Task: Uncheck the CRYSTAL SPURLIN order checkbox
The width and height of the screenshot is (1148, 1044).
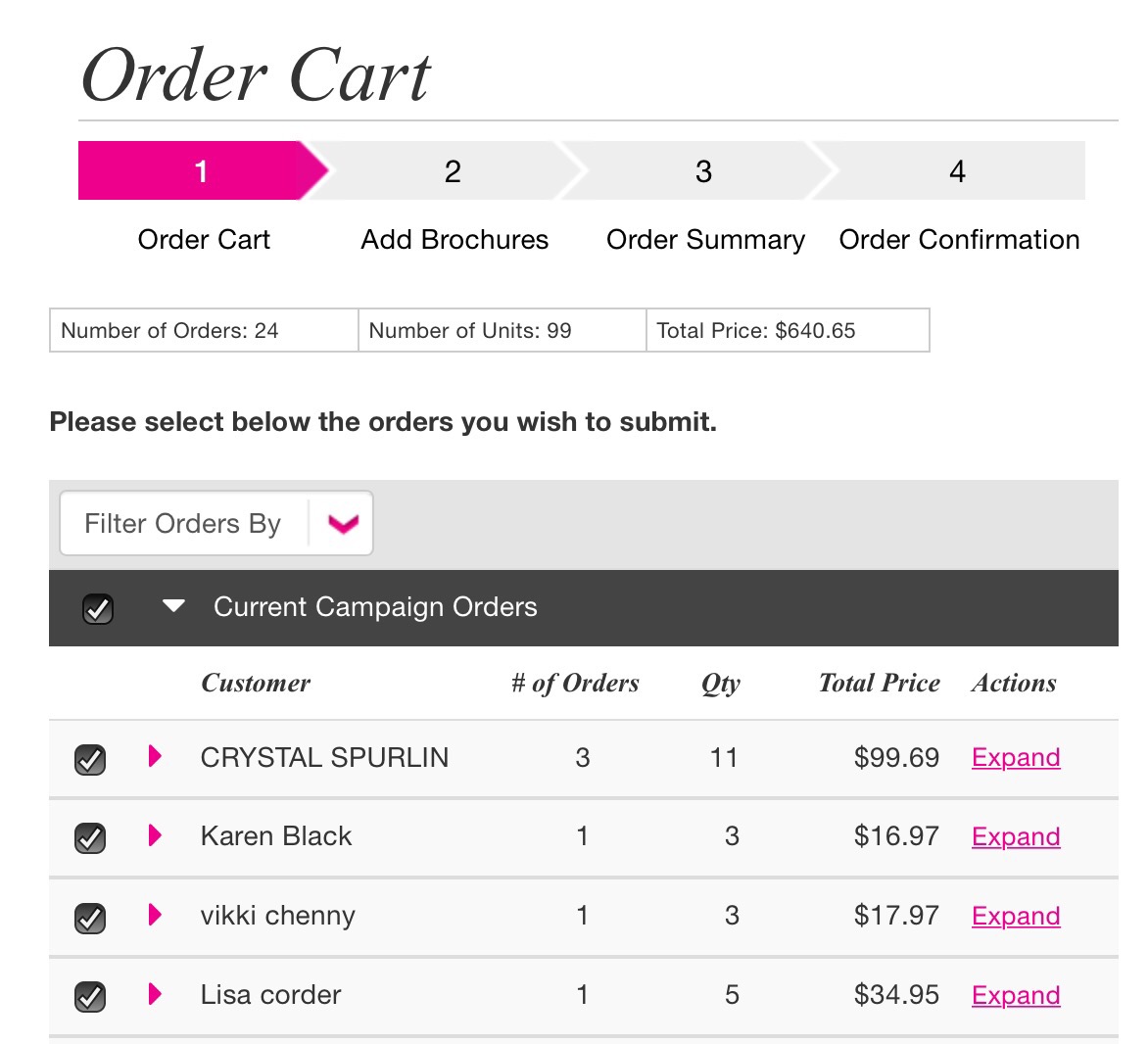Action: 90,757
